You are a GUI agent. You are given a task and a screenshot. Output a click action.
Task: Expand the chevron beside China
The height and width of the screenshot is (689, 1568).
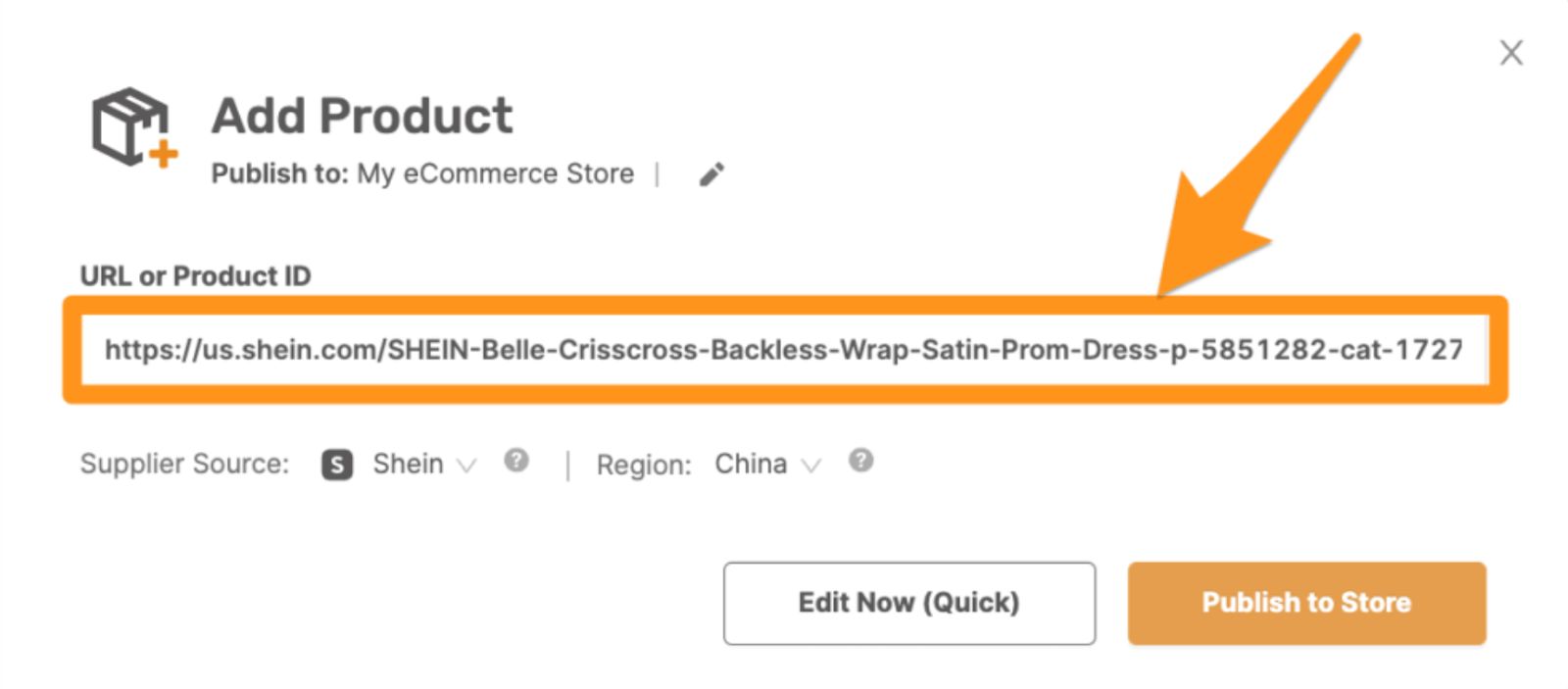(x=810, y=466)
